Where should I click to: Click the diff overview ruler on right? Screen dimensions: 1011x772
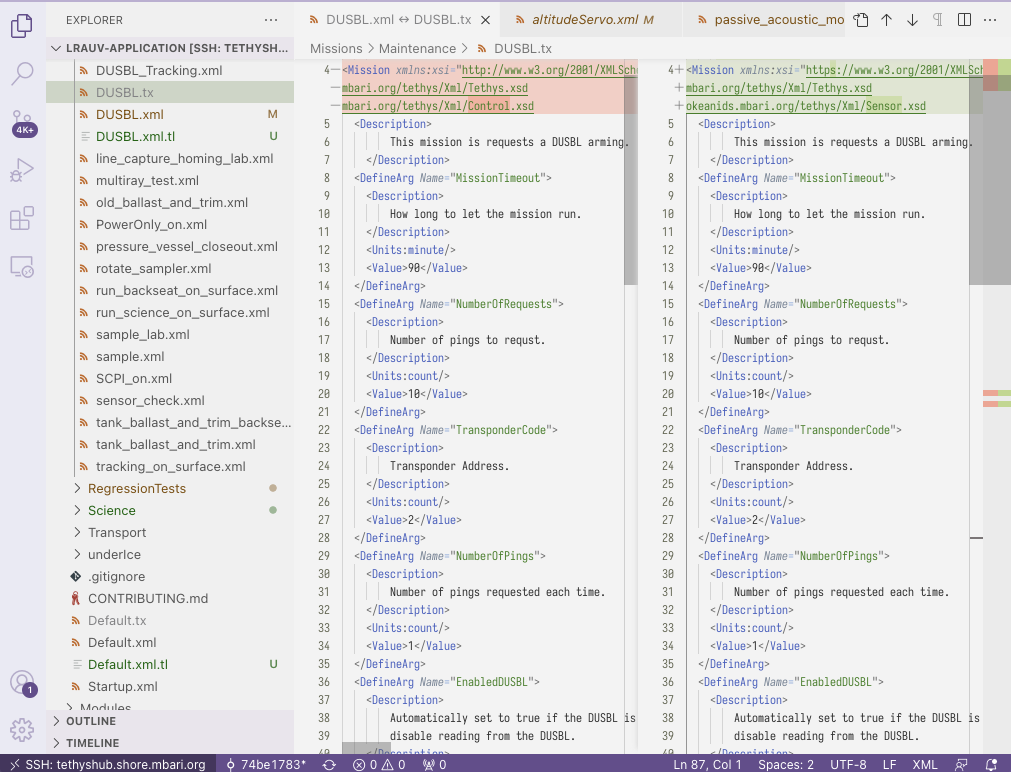[997, 400]
